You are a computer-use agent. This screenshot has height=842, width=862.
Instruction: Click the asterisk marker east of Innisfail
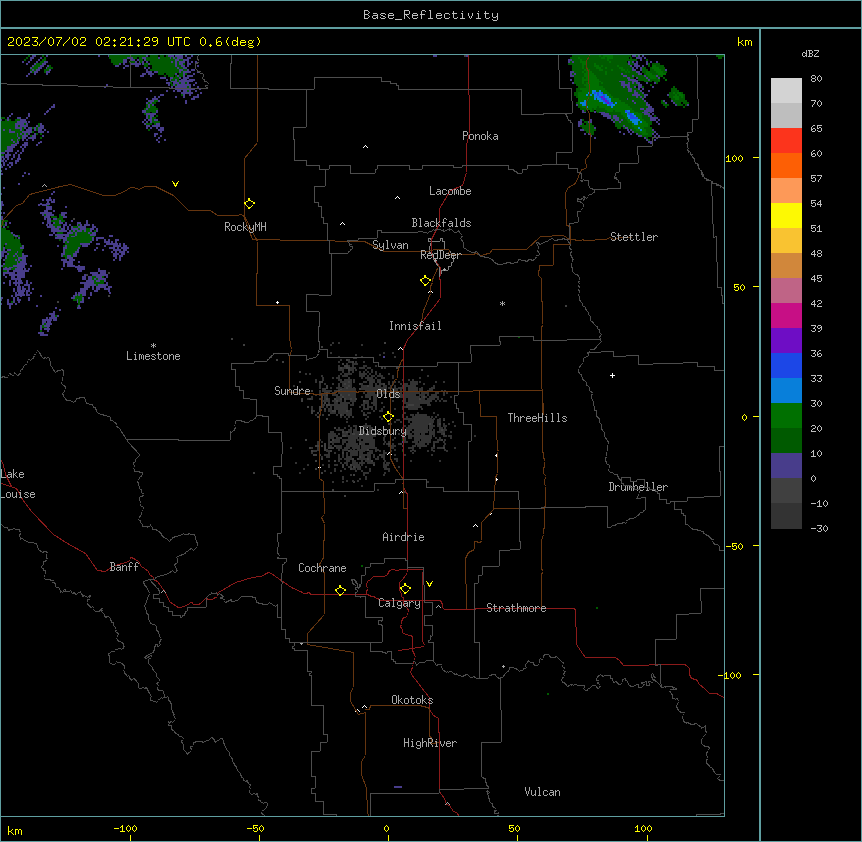point(502,303)
